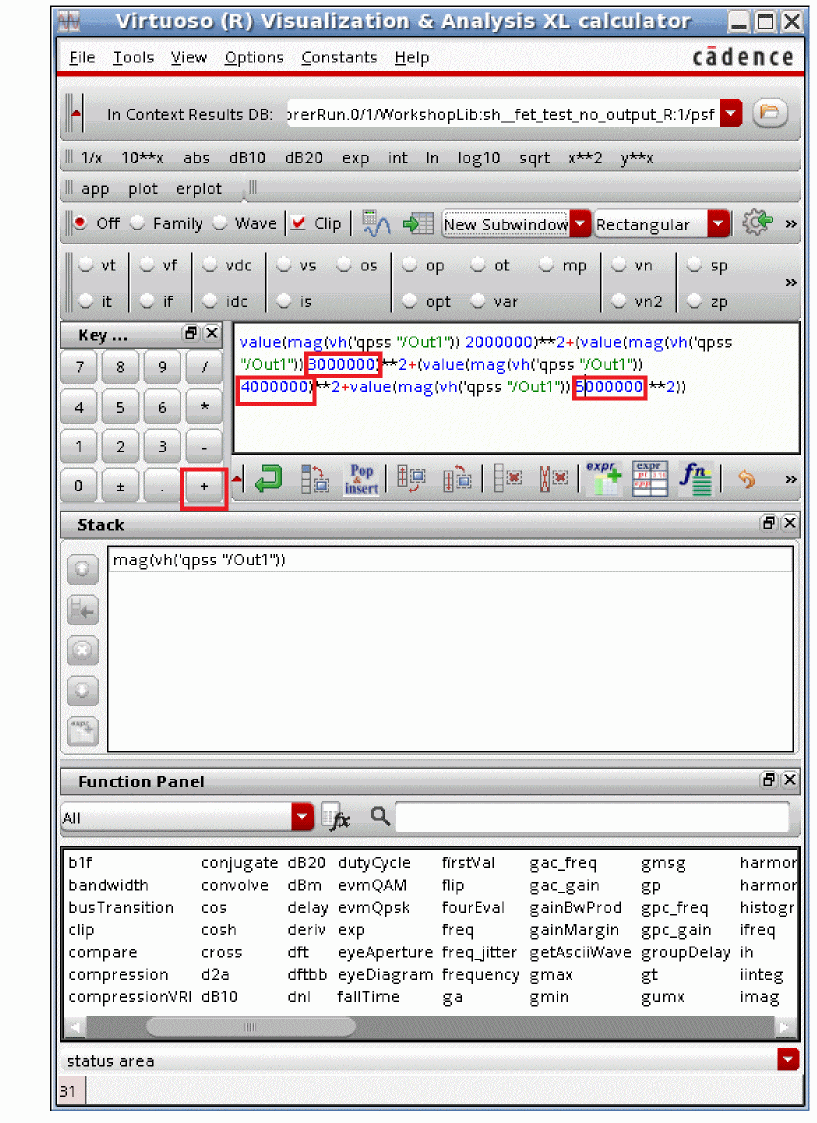Click the fourth stack button below the X button
The width and height of the screenshot is (817, 1123).
82,690
